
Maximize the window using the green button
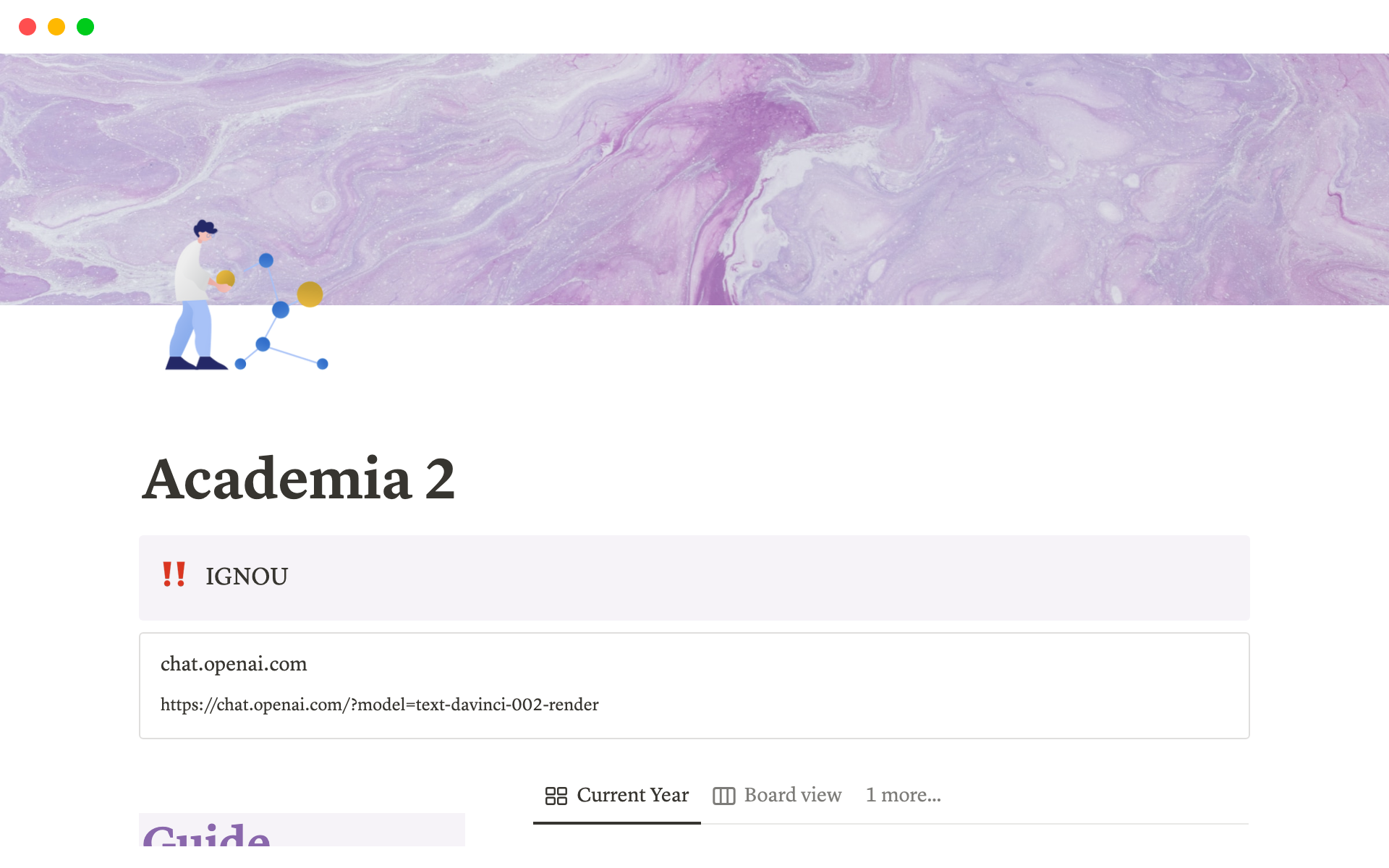tap(85, 27)
